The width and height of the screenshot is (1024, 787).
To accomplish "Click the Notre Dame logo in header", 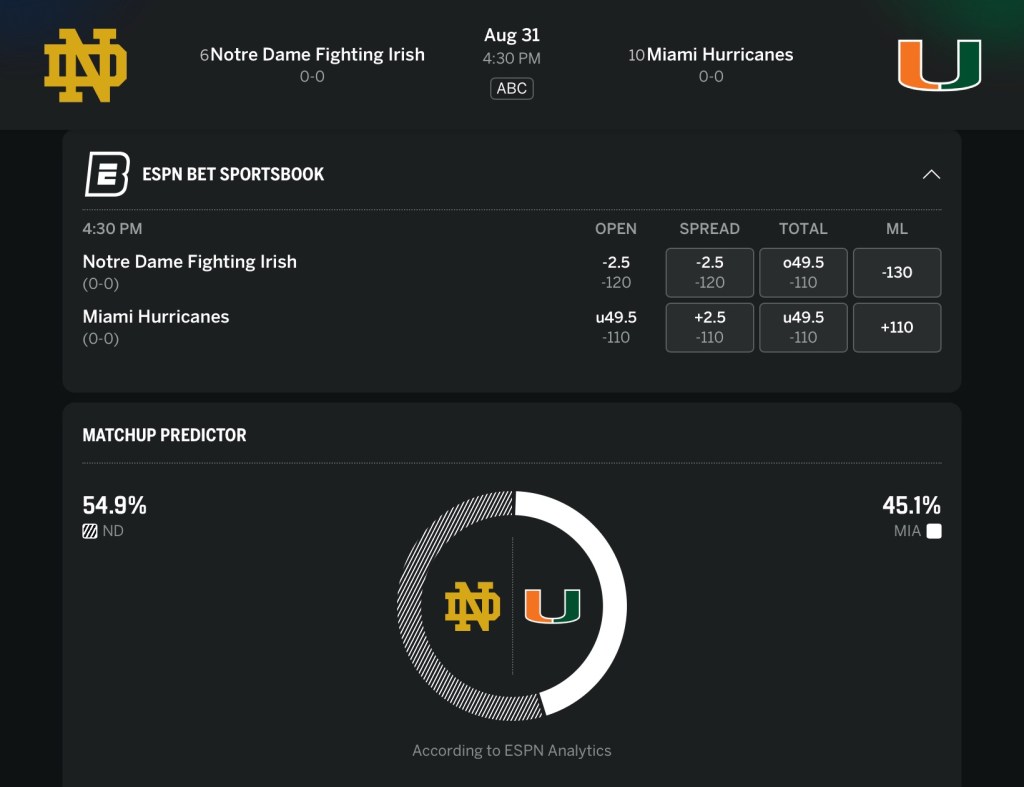I will coord(85,65).
